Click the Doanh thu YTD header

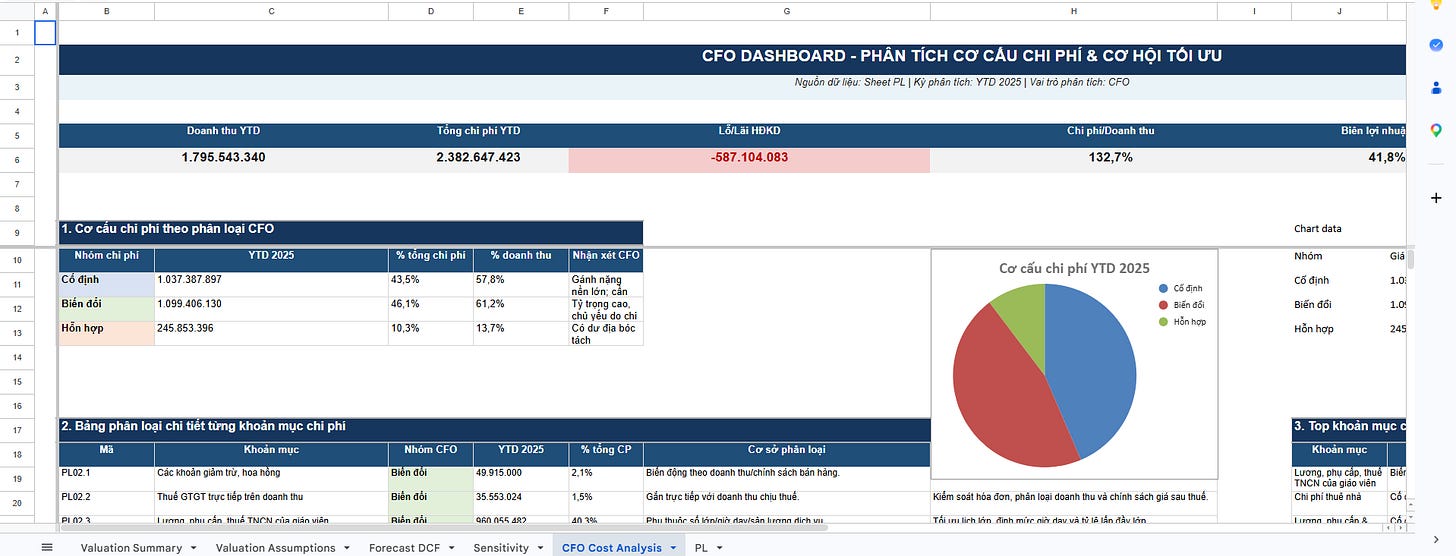(223, 131)
